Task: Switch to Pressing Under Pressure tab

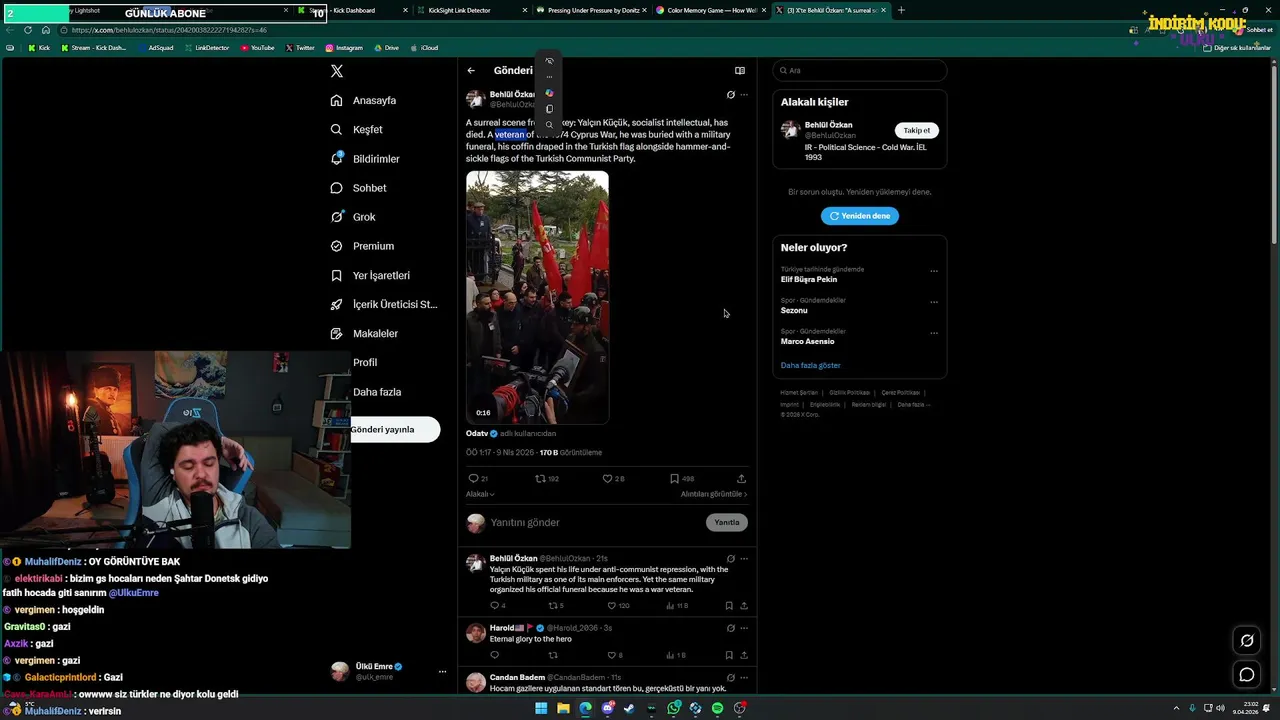Action: coord(591,10)
